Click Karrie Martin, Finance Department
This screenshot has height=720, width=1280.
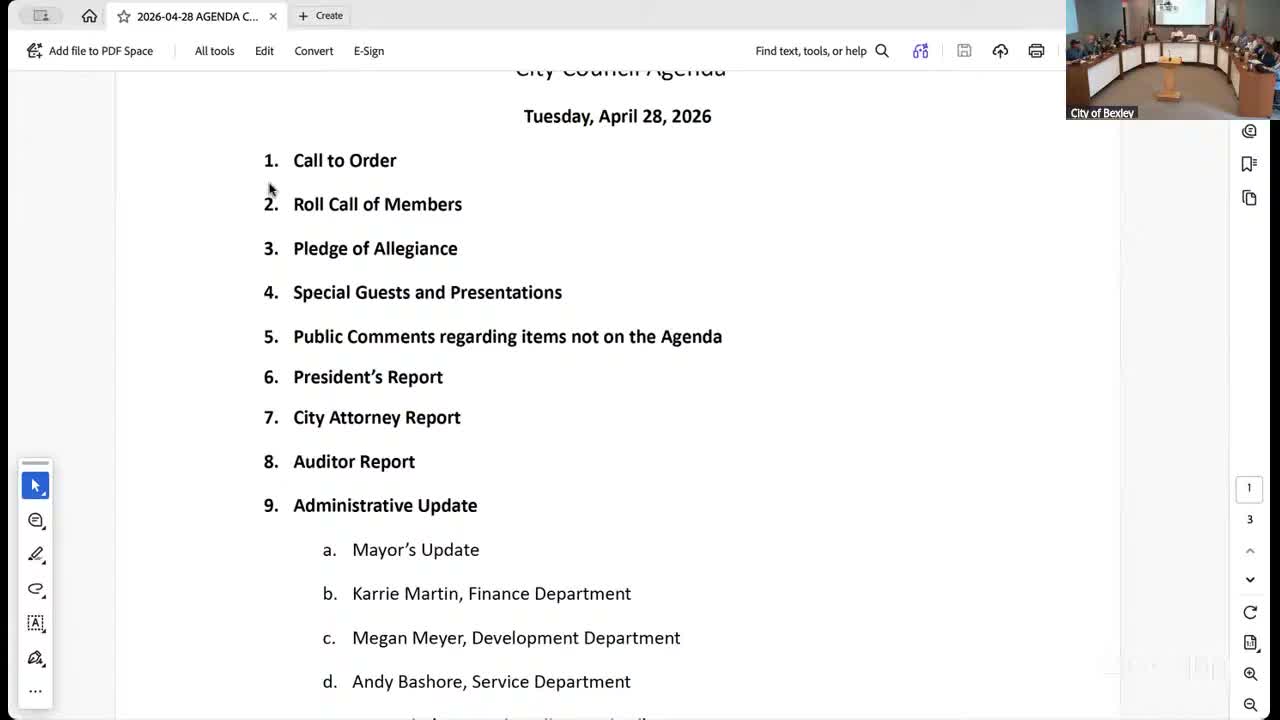(x=491, y=594)
